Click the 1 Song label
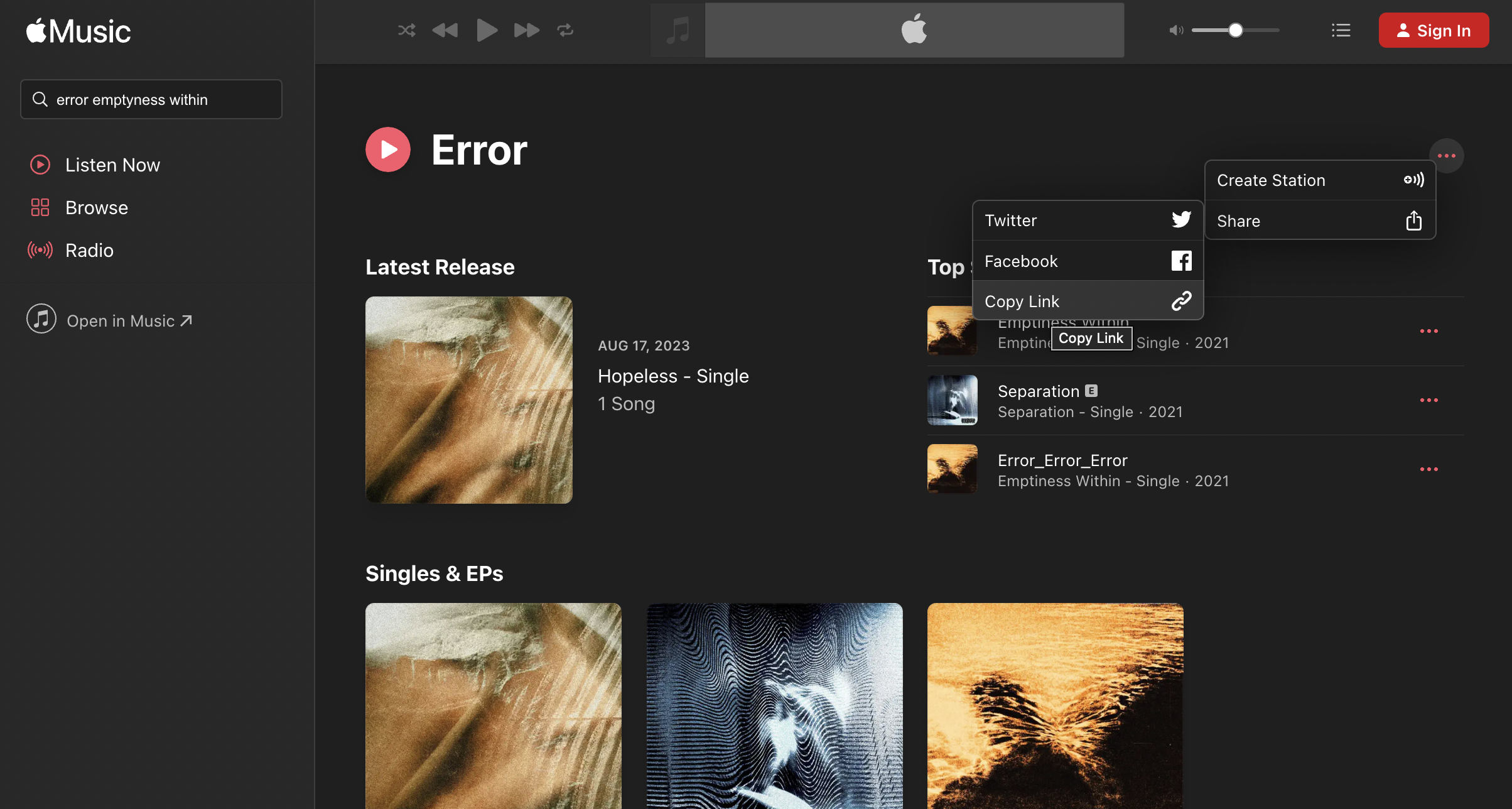Screen dimensions: 1512x809 pyautogui.click(x=626, y=403)
